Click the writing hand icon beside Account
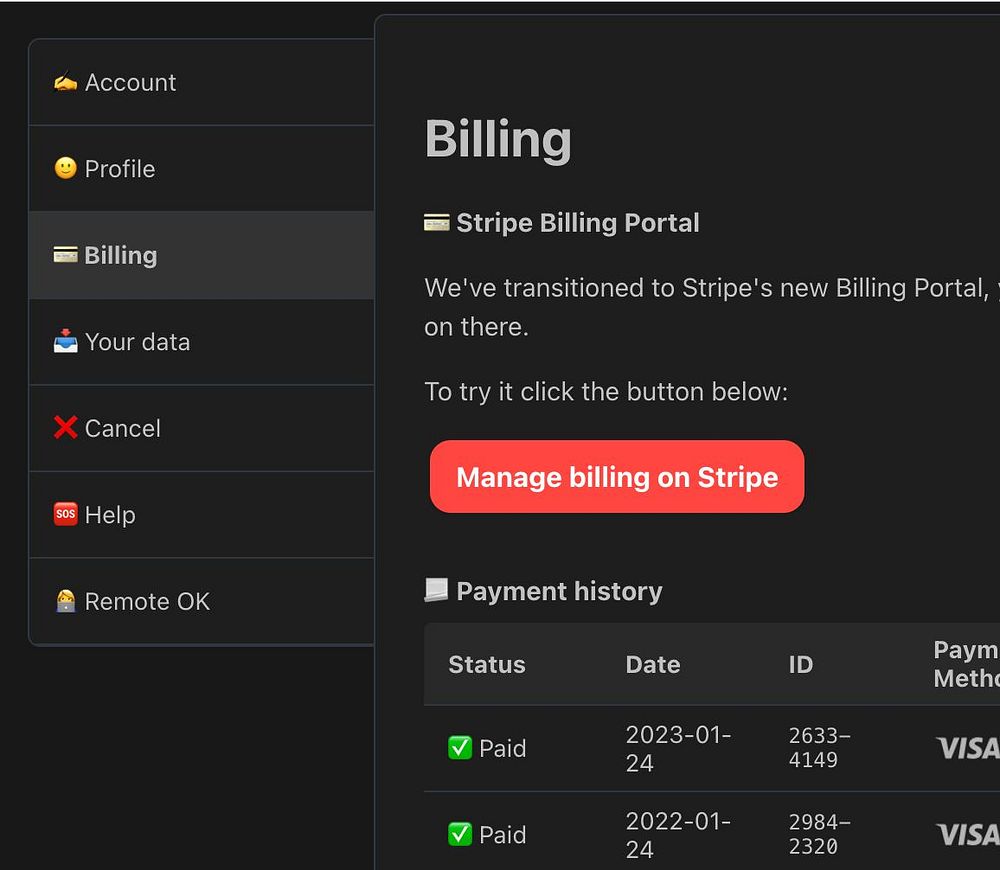Image resolution: width=1000 pixels, height=870 pixels. (x=65, y=82)
